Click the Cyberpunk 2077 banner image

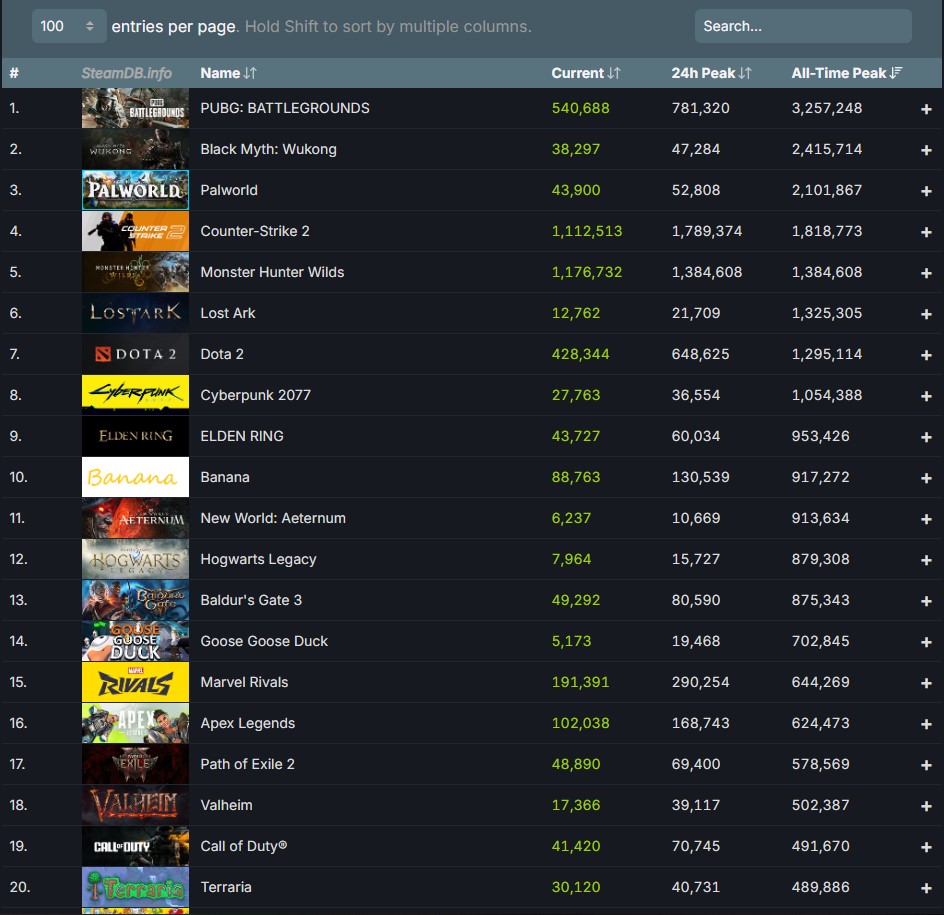coord(135,395)
